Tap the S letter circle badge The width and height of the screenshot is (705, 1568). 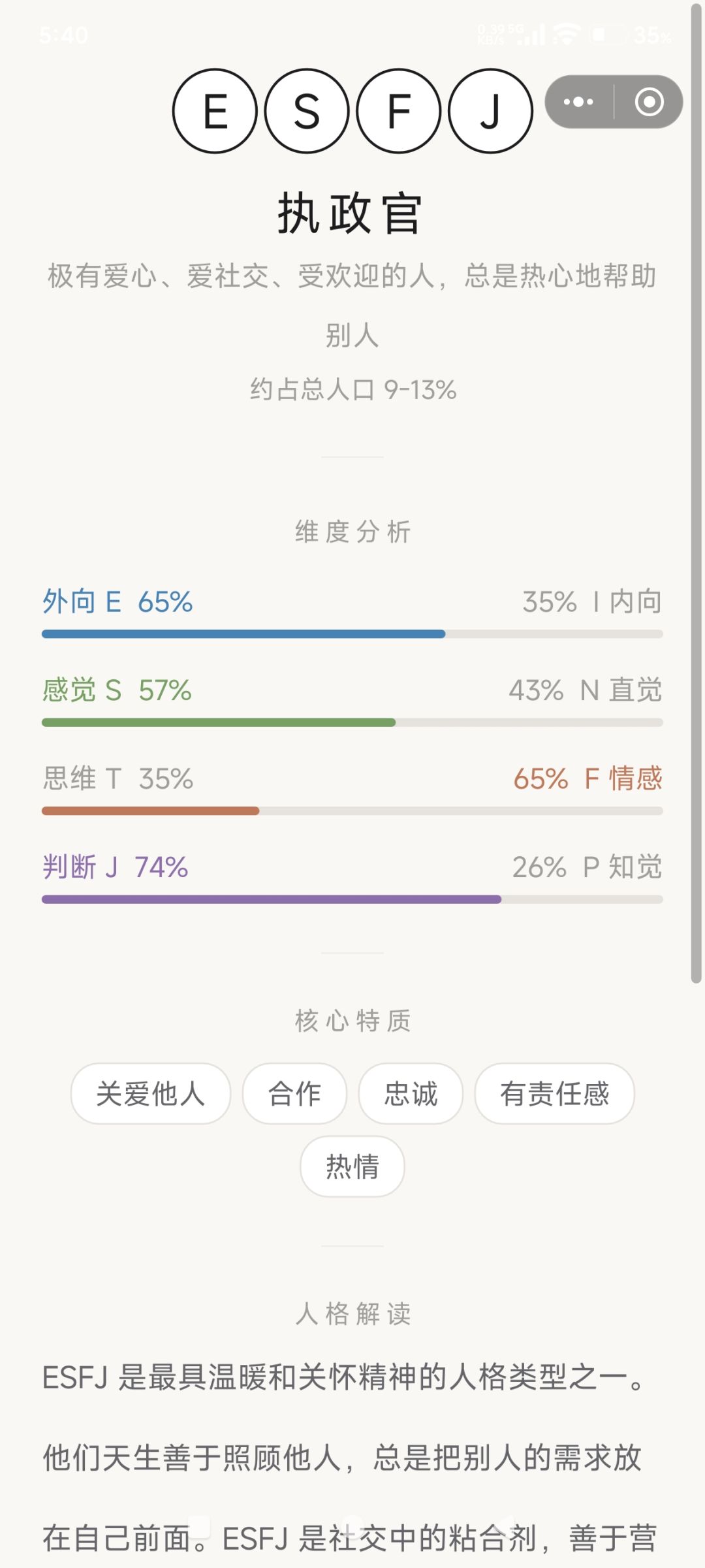307,111
